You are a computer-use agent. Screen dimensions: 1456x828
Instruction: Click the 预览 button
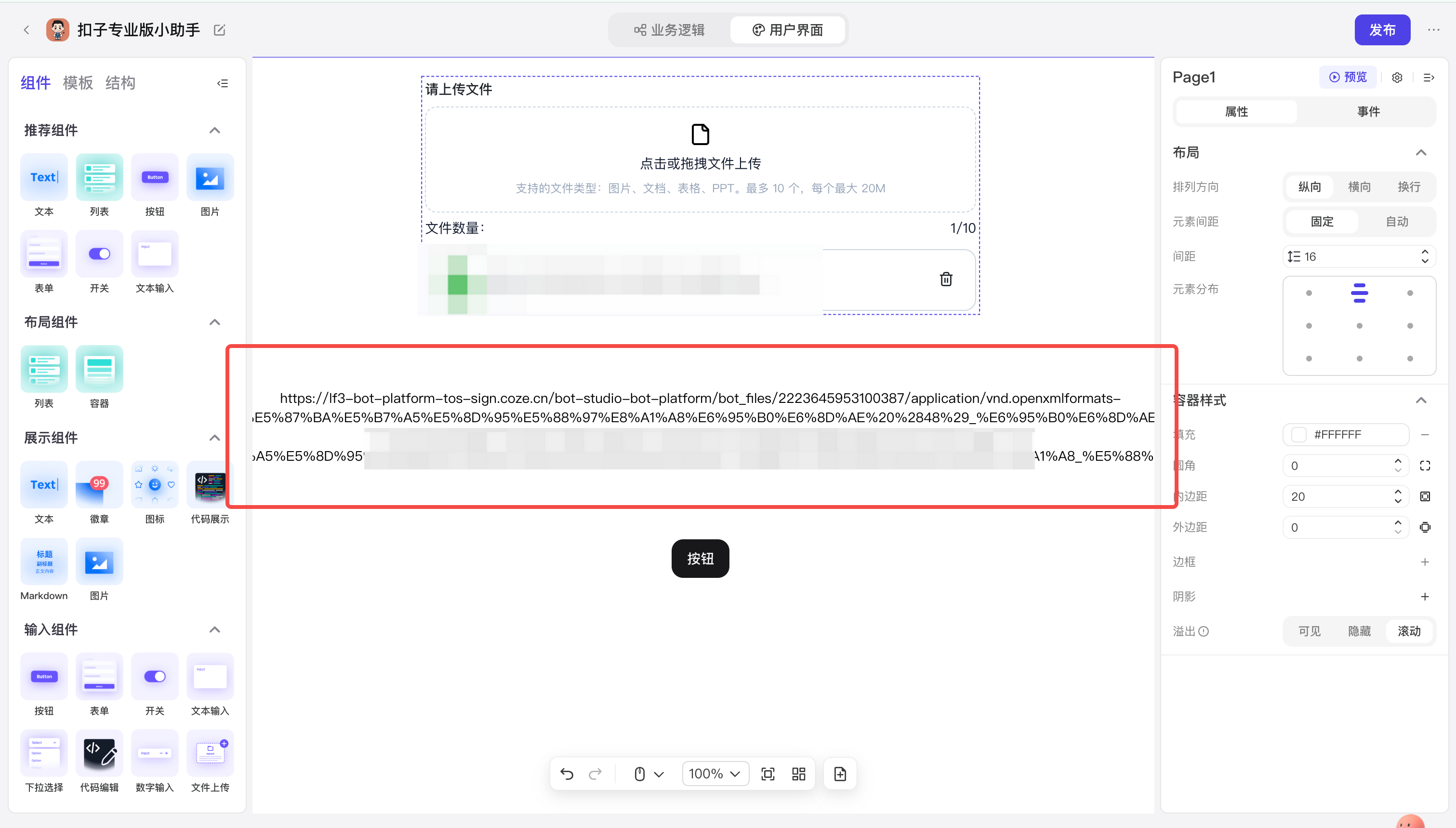pos(1348,77)
